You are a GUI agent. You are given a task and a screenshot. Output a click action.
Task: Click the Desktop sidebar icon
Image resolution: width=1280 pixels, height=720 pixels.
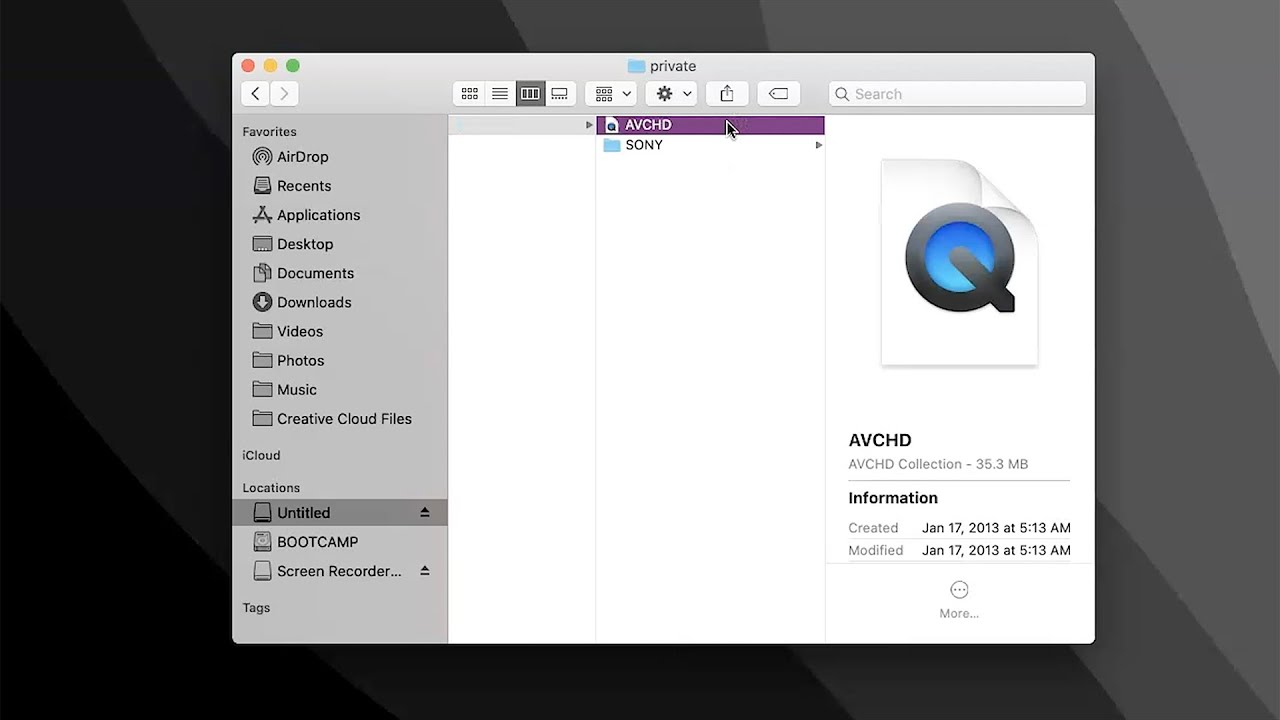tap(262, 244)
